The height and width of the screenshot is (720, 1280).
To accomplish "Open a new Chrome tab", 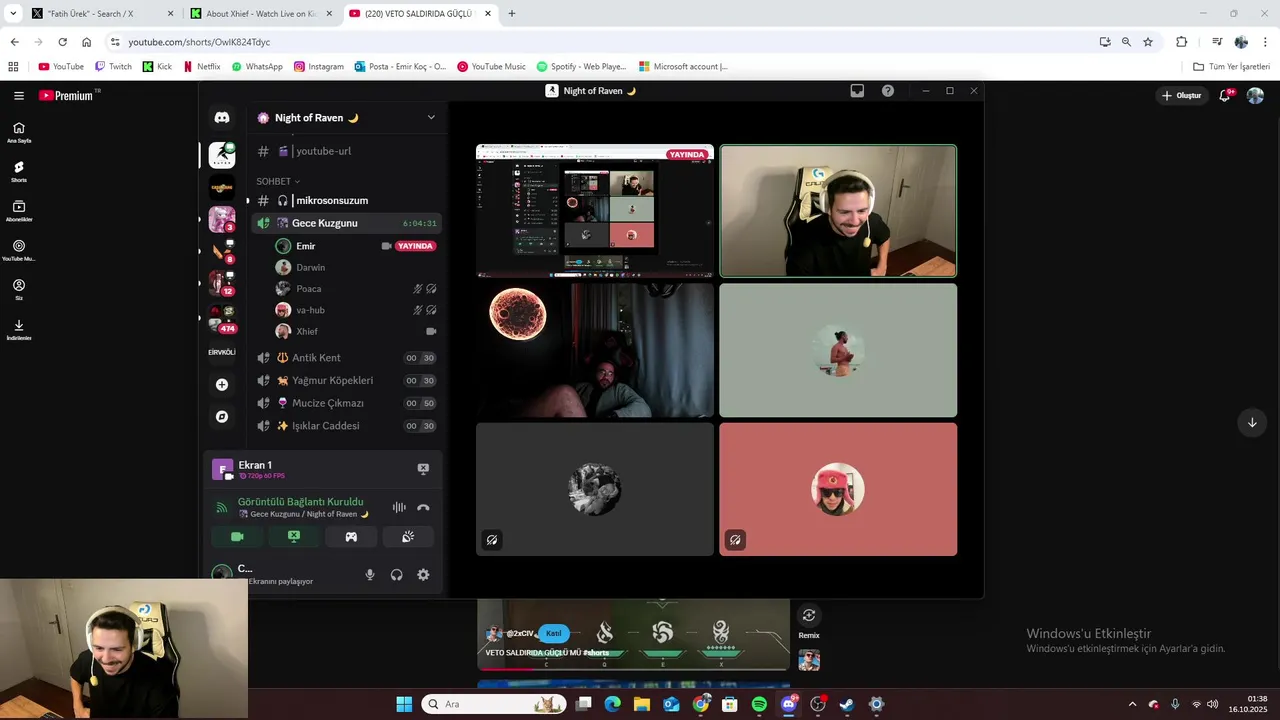I will [x=512, y=14].
